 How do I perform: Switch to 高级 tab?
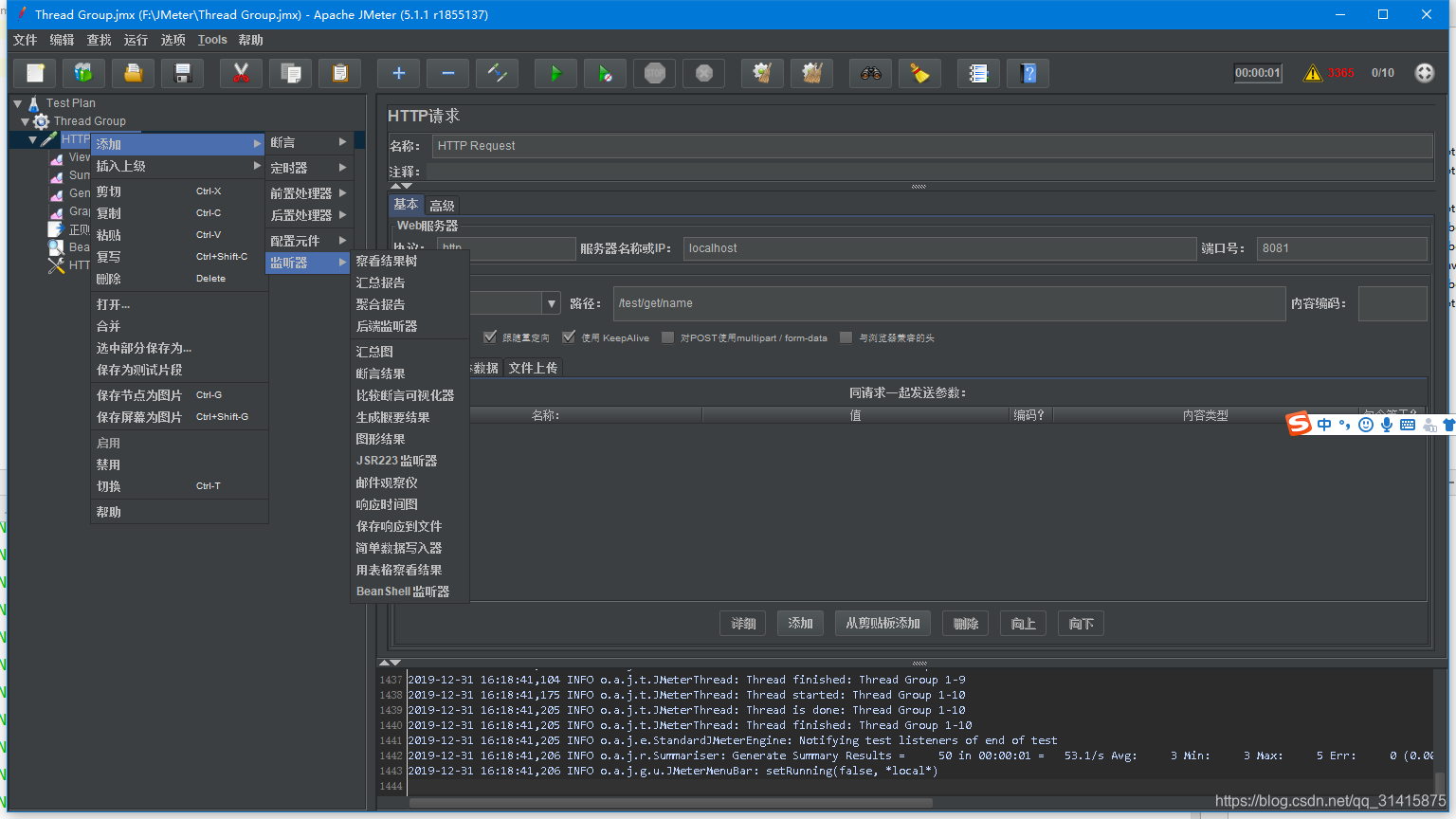pos(442,206)
